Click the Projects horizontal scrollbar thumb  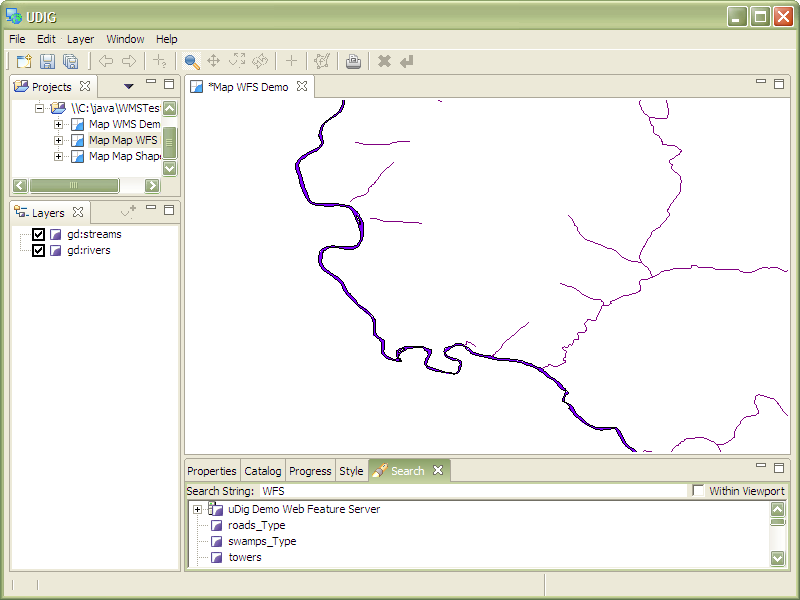pos(73,186)
